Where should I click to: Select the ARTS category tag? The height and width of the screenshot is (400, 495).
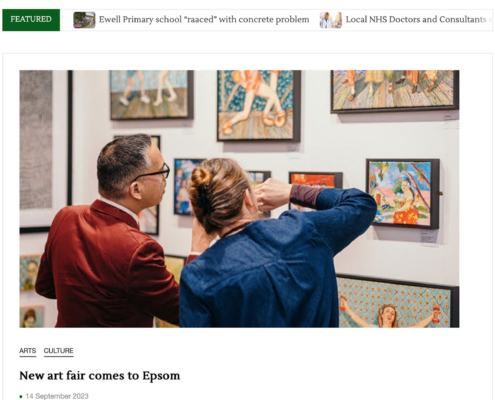[x=28, y=351]
